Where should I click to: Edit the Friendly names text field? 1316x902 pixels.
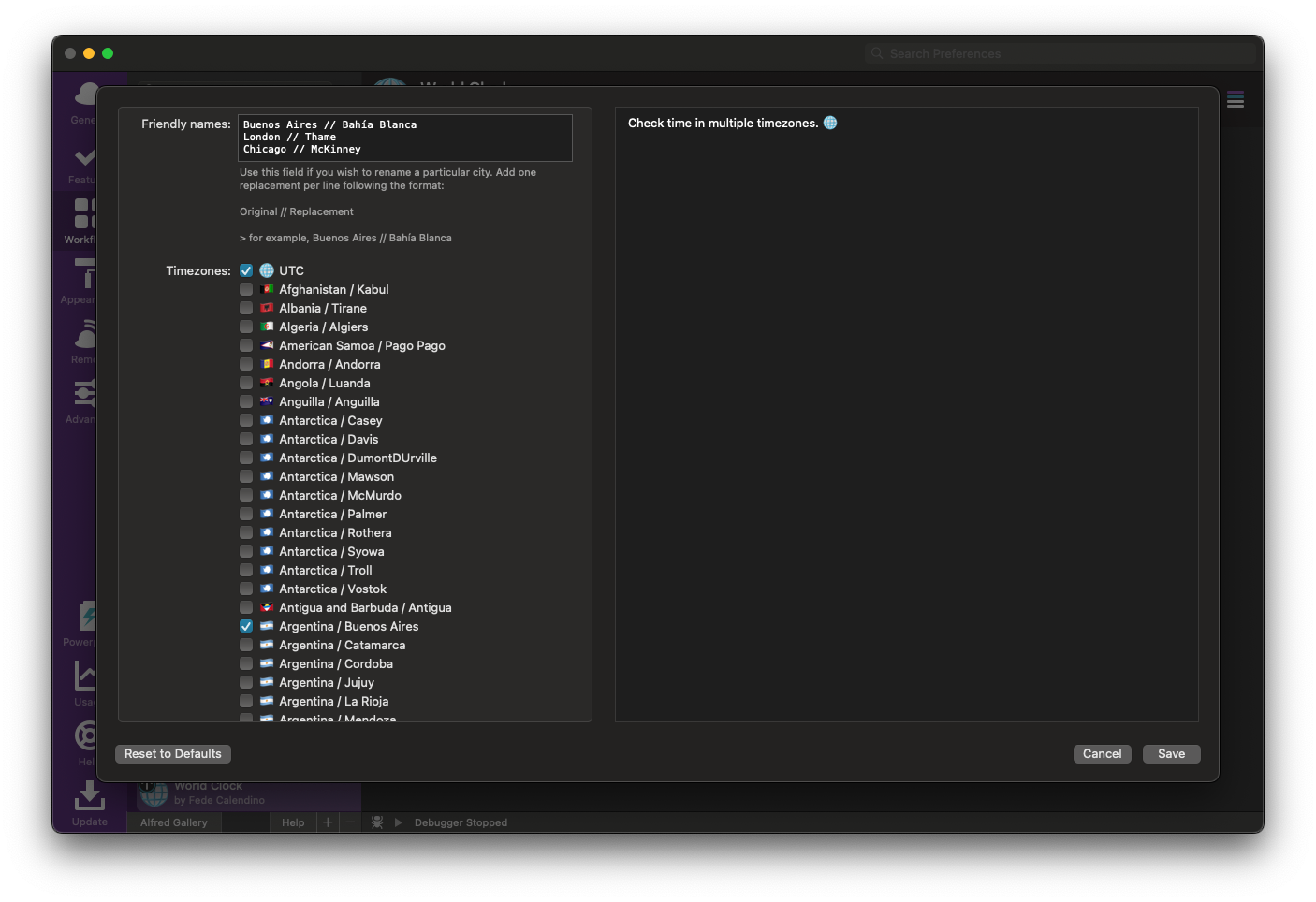[x=405, y=138]
